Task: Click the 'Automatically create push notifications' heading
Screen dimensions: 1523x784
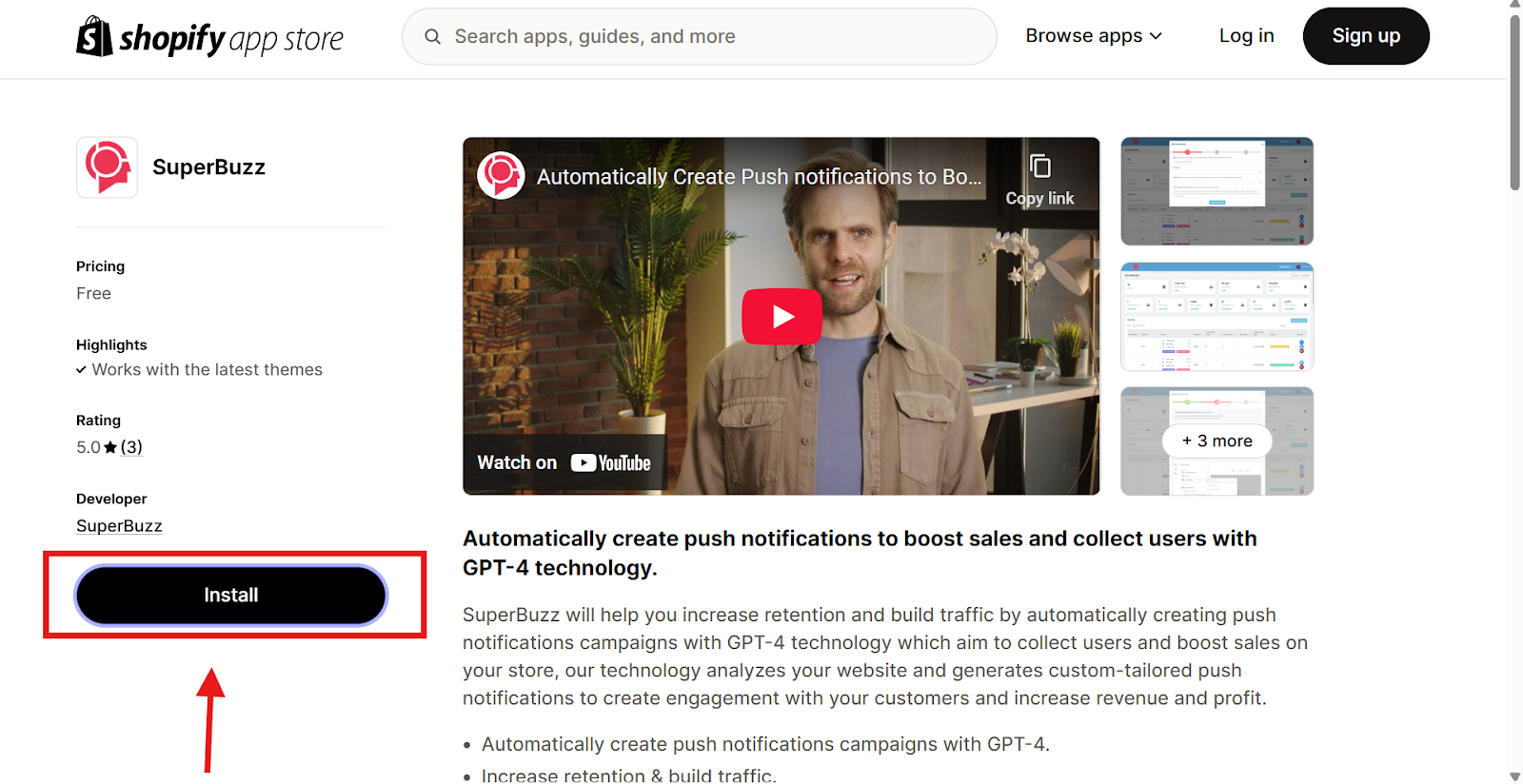Action: [x=860, y=553]
